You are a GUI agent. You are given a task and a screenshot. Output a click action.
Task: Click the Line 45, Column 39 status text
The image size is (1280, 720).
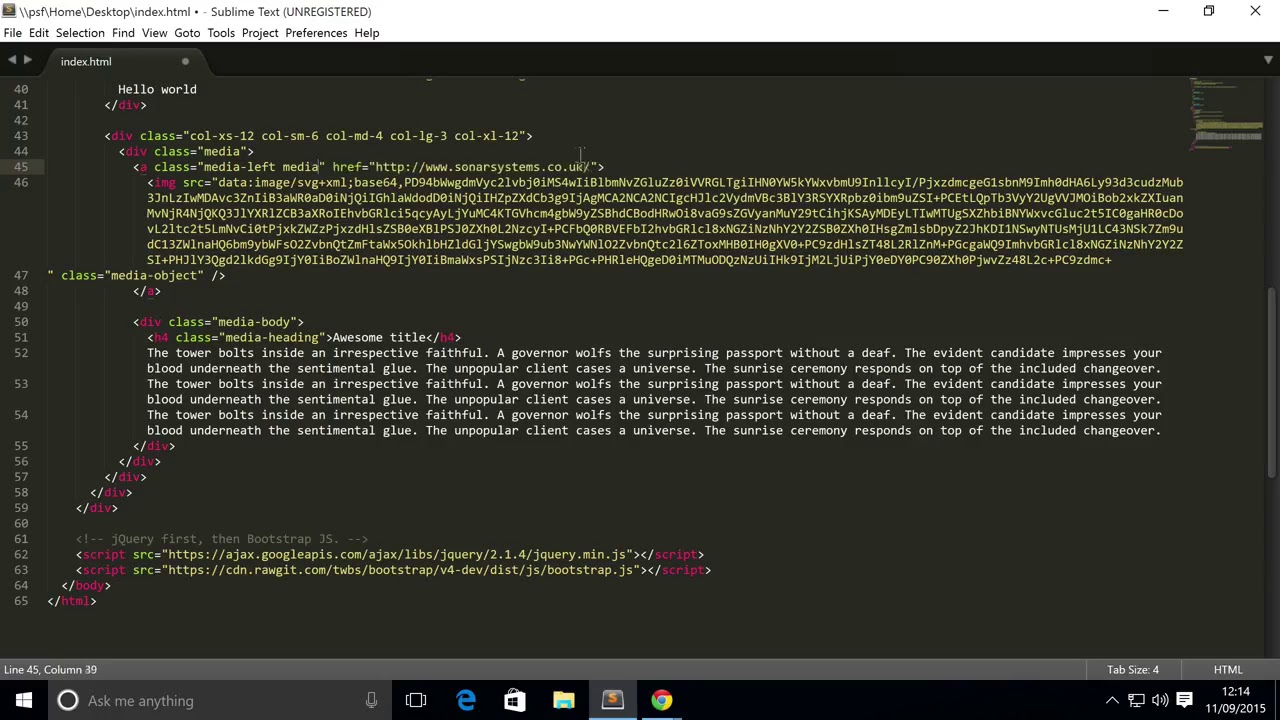(x=50, y=670)
